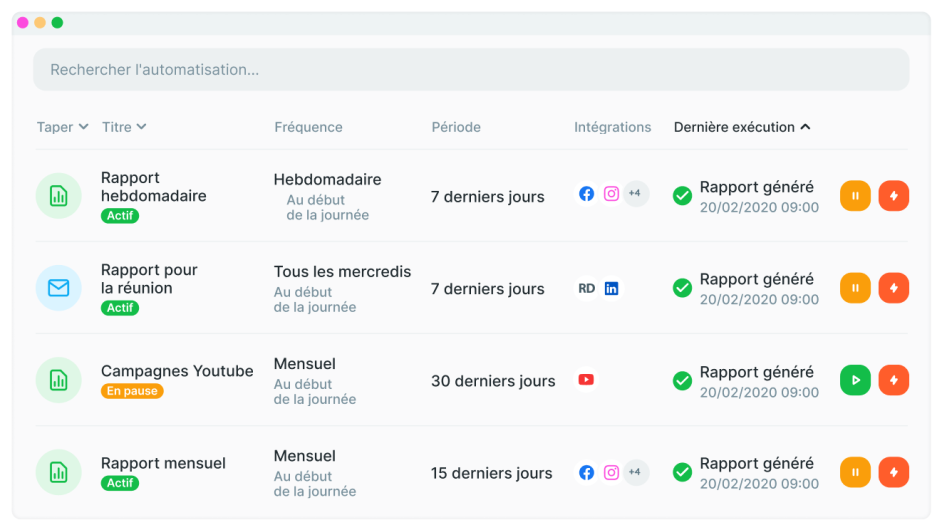The width and height of the screenshot is (942, 530).
Task: Click the En pause status badge
Action: [x=132, y=391]
